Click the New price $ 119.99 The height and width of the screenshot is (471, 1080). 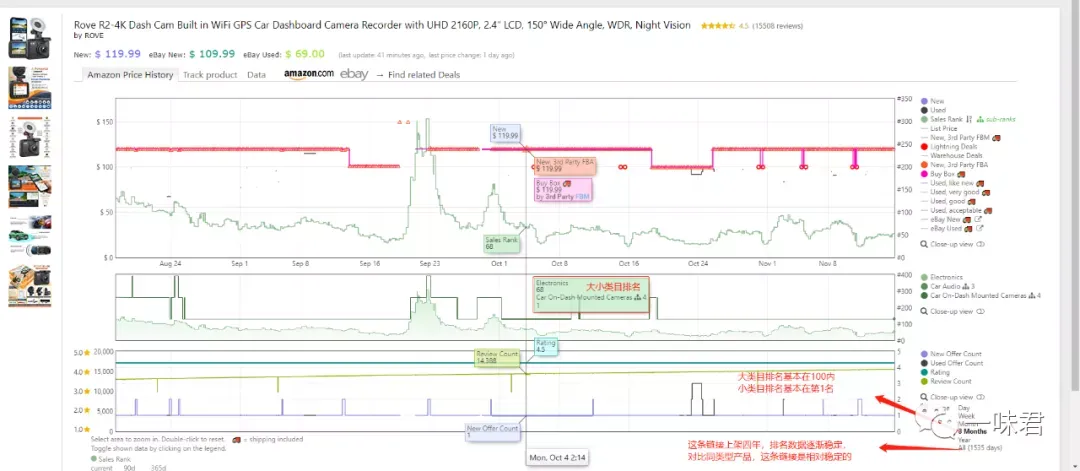(x=118, y=54)
